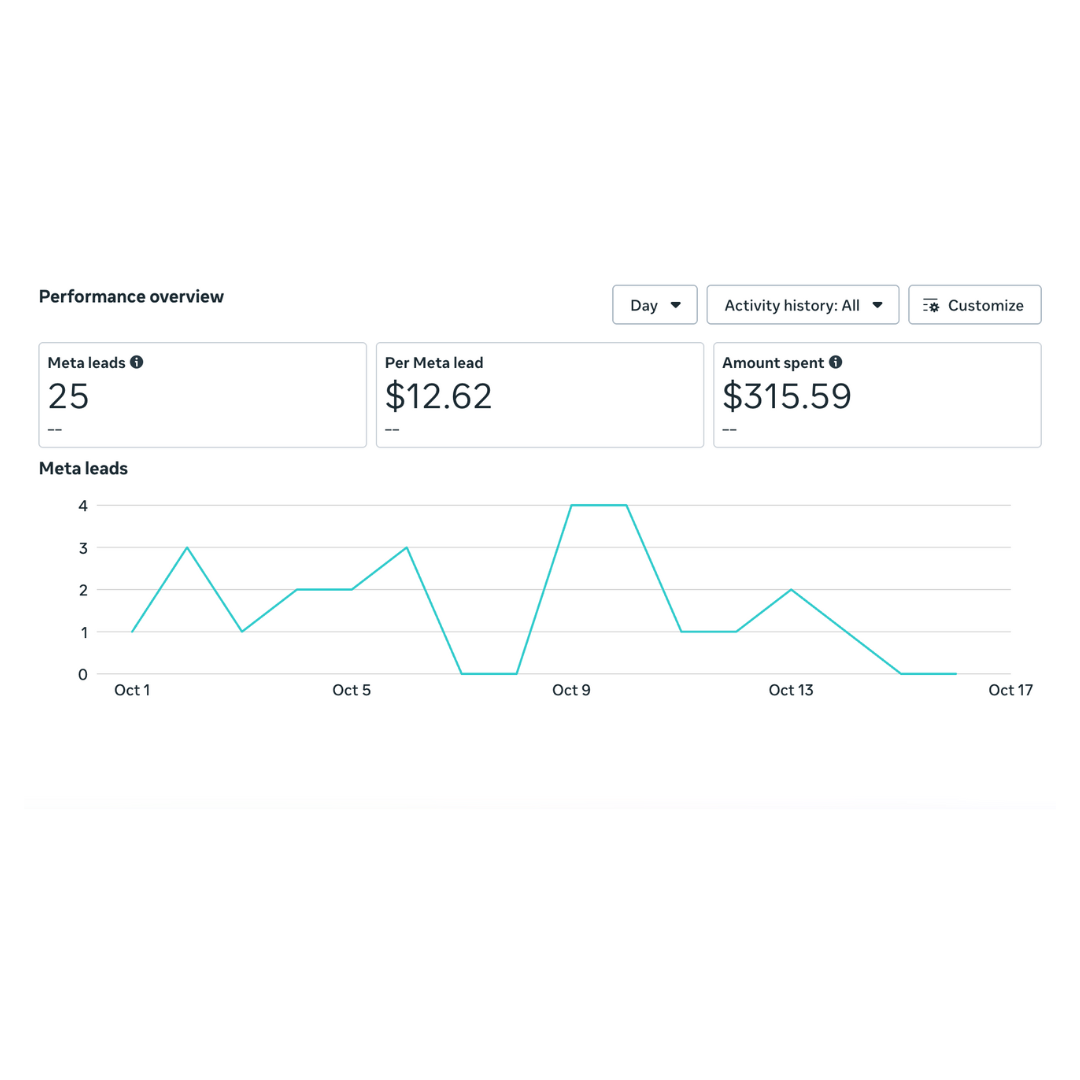Image resolution: width=1080 pixels, height=1080 pixels.
Task: Select the Amount spent metric card
Action: (877, 395)
